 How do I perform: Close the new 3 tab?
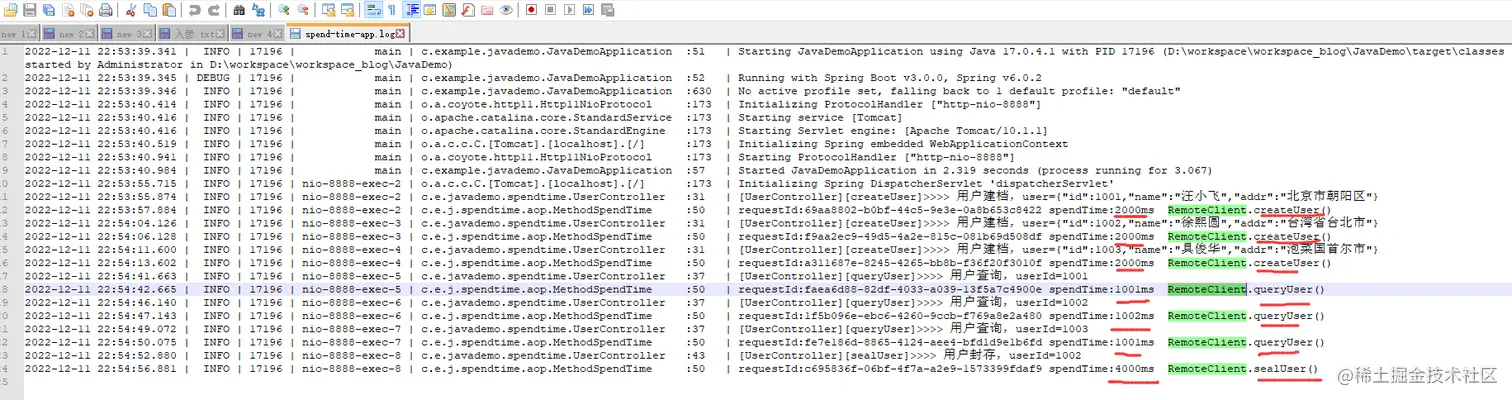click(147, 34)
